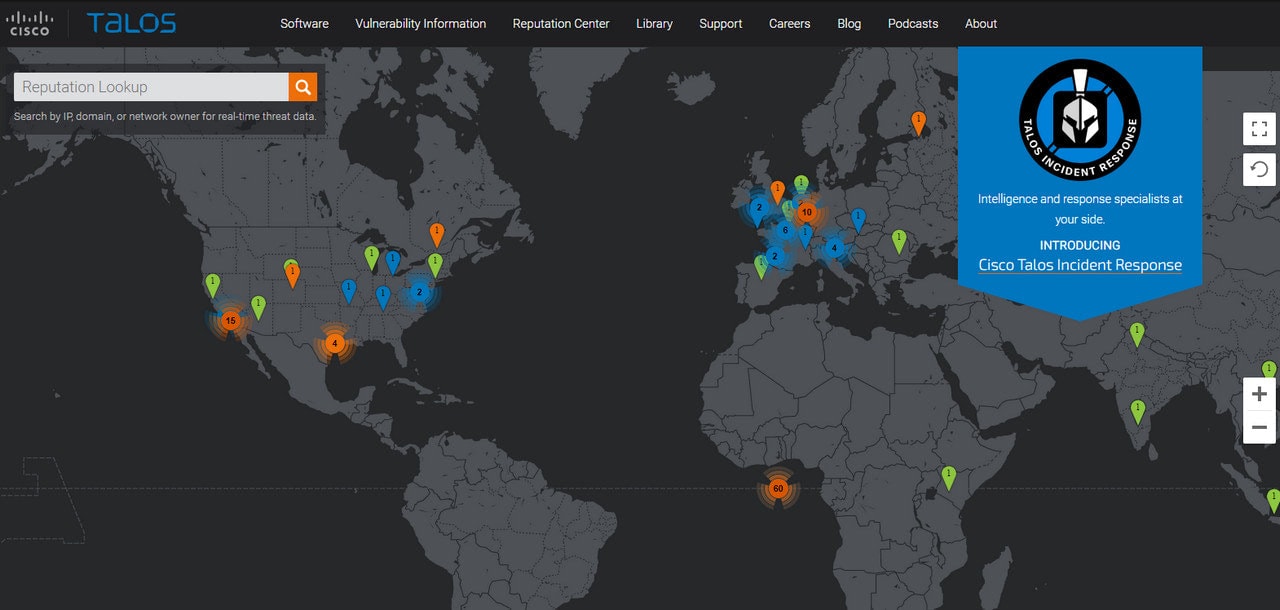Viewport: 1280px width, 610px height.
Task: Click the orange pin over Quebec
Action: pyautogui.click(x=436, y=235)
